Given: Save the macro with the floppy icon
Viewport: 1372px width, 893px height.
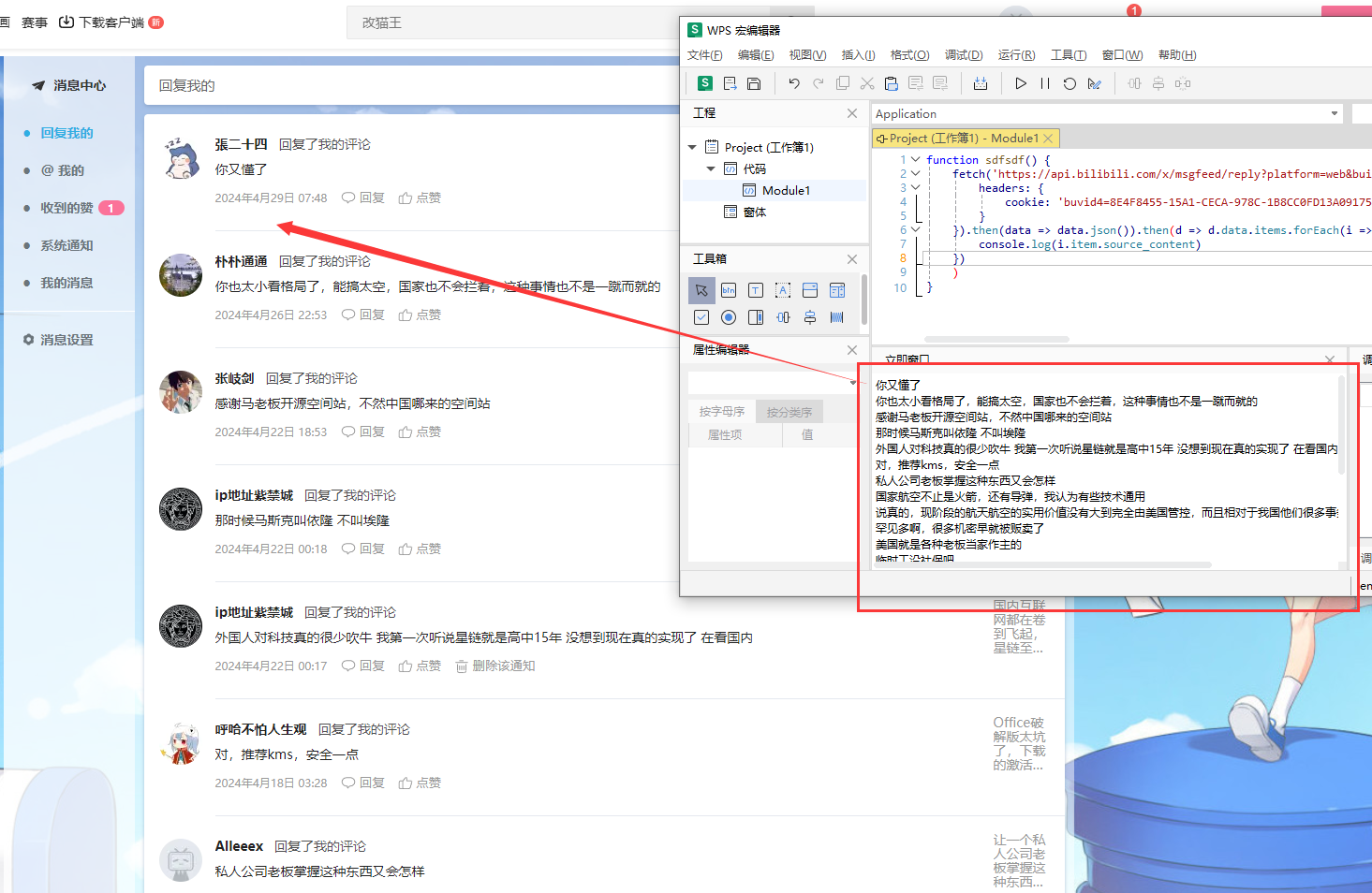Looking at the screenshot, I should click(754, 83).
